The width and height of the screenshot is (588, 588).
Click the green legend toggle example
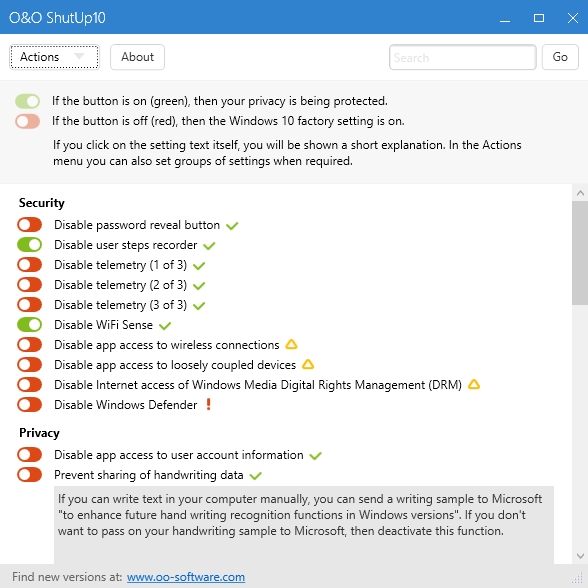point(27,101)
